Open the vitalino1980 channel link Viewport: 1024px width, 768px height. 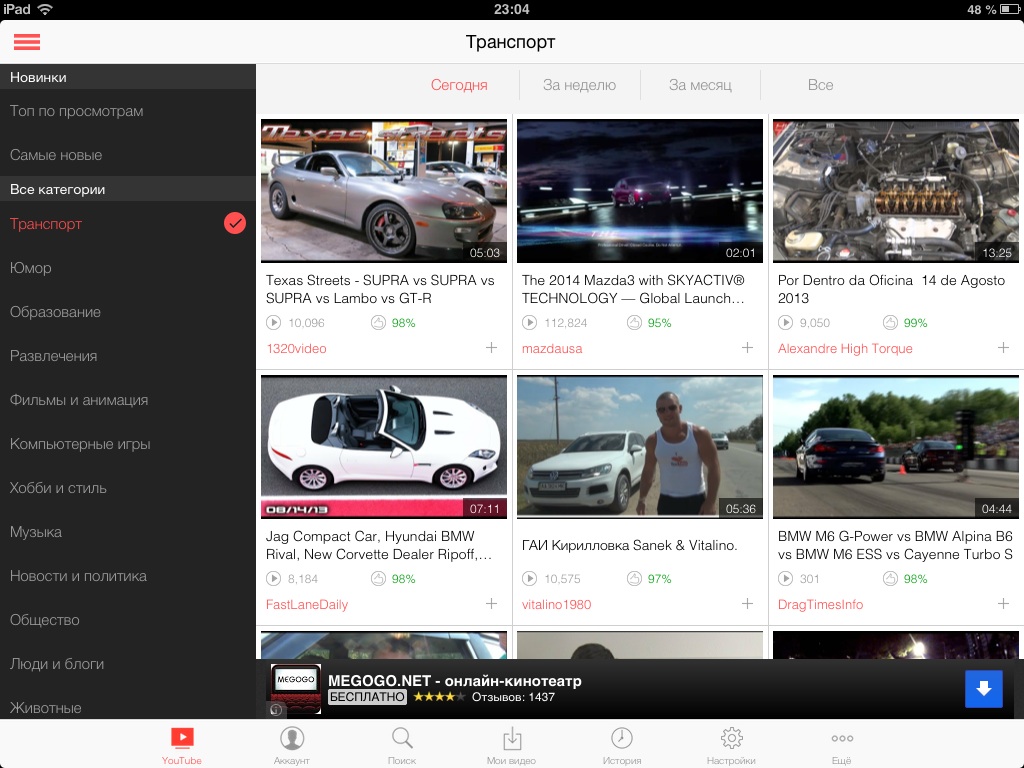(556, 604)
